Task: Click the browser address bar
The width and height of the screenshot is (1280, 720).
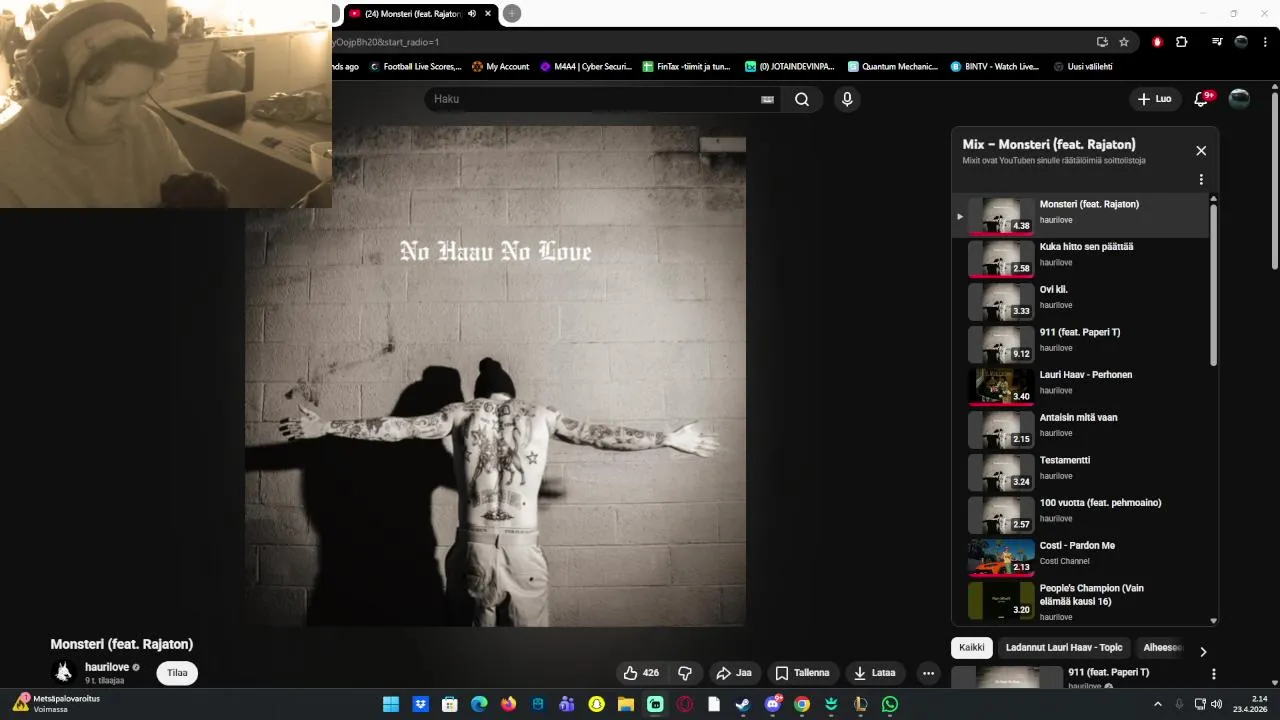Action: pyautogui.click(x=710, y=42)
